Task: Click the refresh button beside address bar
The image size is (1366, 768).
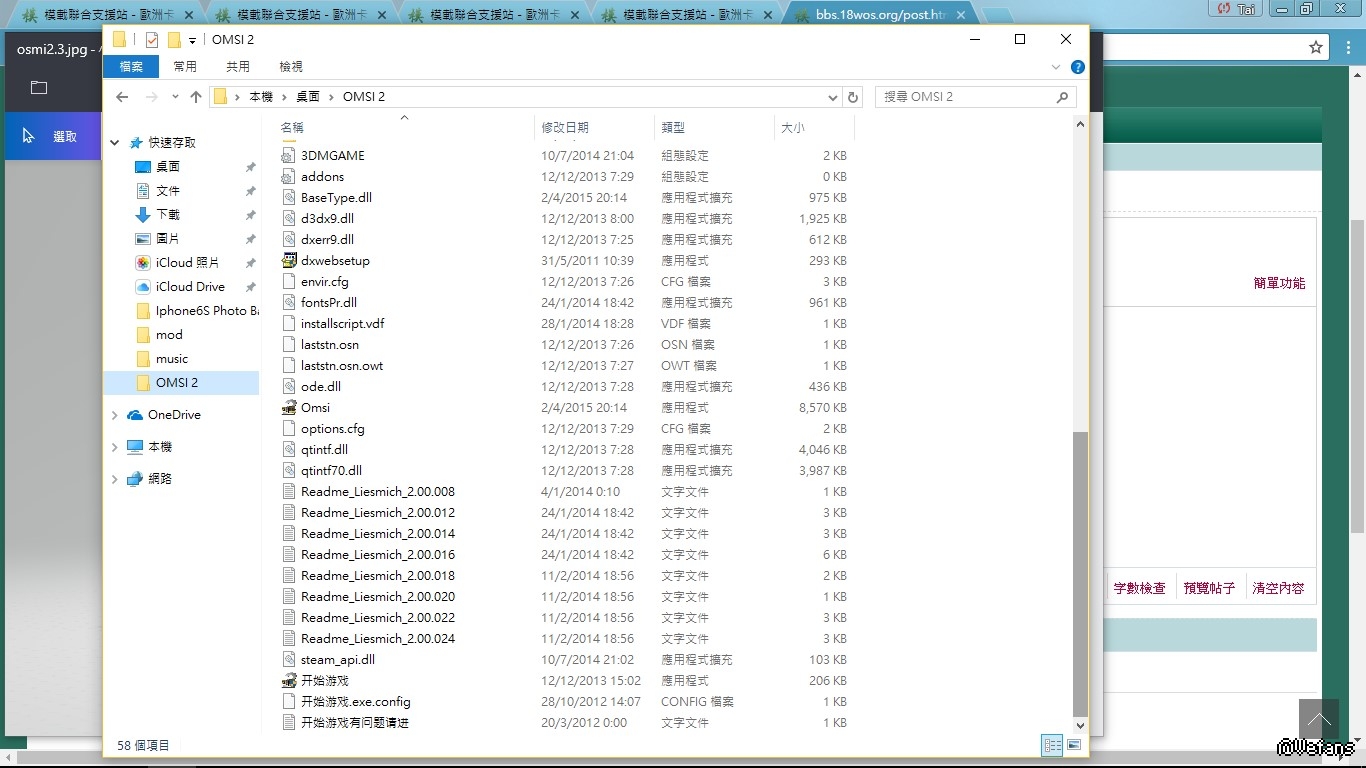Action: [x=853, y=97]
